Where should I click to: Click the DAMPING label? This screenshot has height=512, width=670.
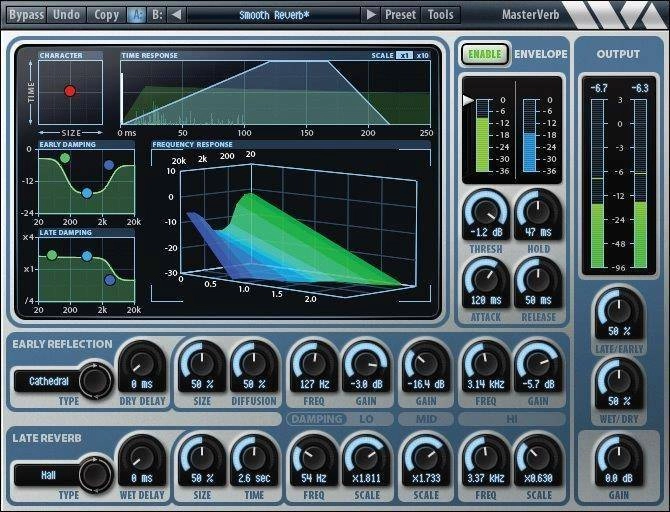coord(317,419)
